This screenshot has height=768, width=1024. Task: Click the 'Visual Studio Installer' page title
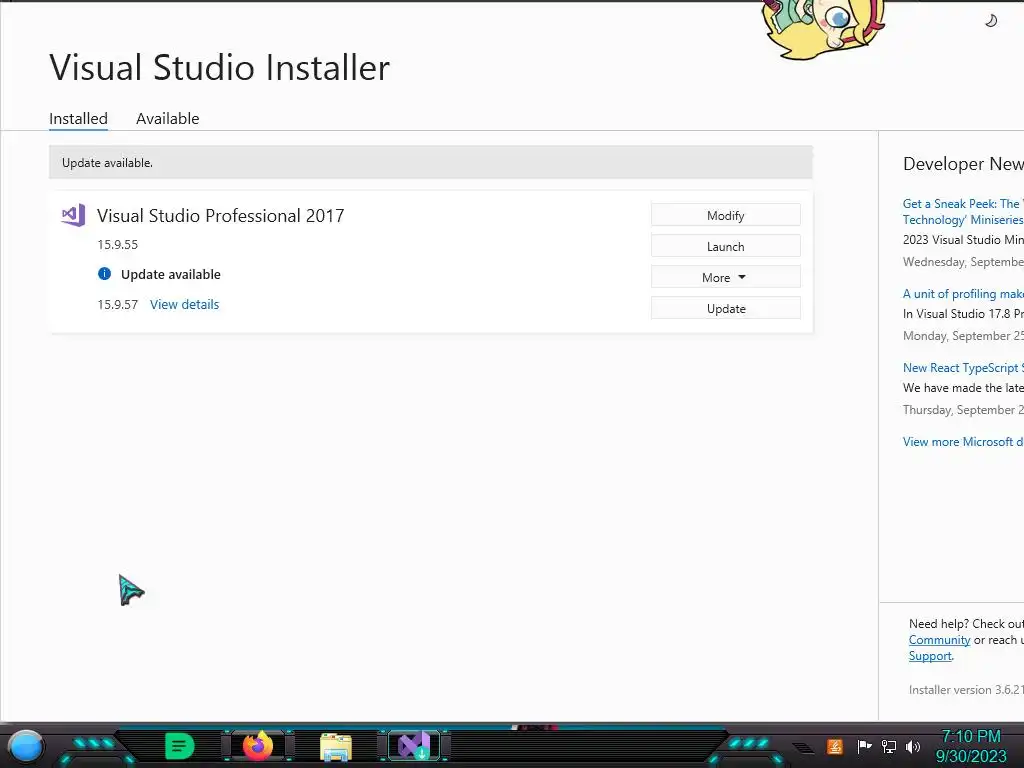[x=219, y=67]
